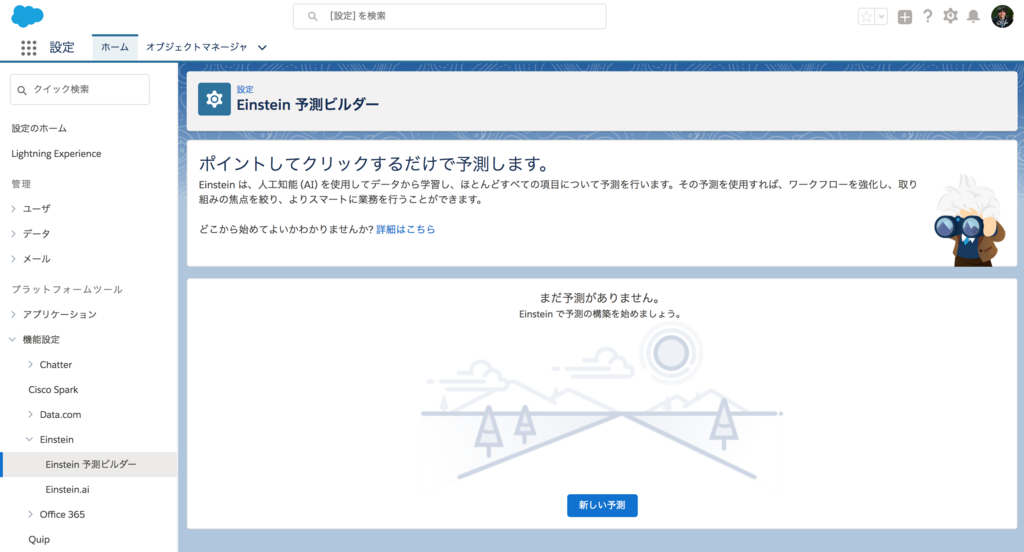This screenshot has height=552, width=1024.
Task: Open 設定のホーム in sidebar
Action: pyautogui.click(x=39, y=128)
